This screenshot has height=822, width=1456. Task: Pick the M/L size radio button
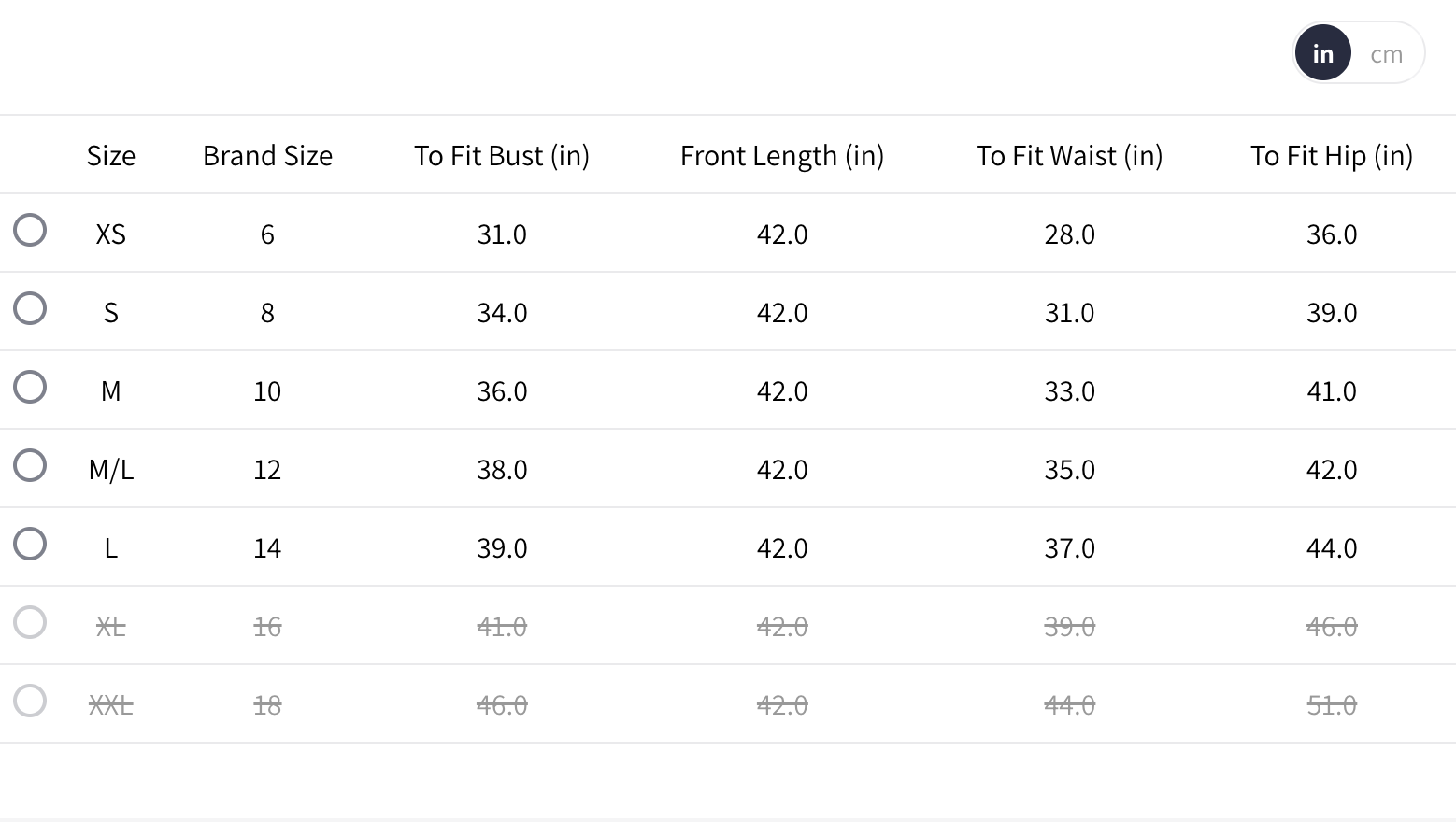(x=30, y=465)
